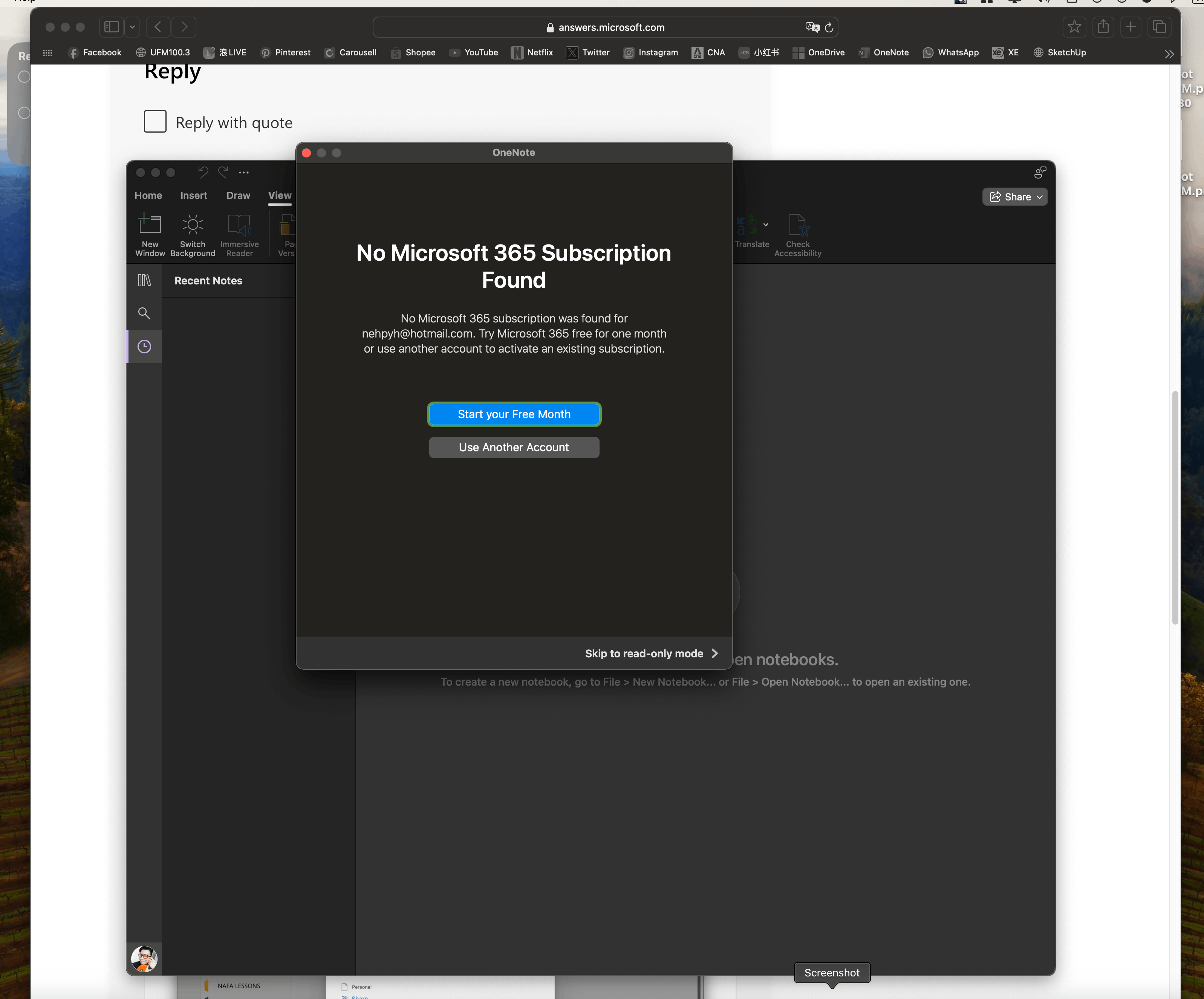Screen dimensions: 1204x999
Task: Click the answers.microsoft.com address bar
Action: (x=610, y=27)
